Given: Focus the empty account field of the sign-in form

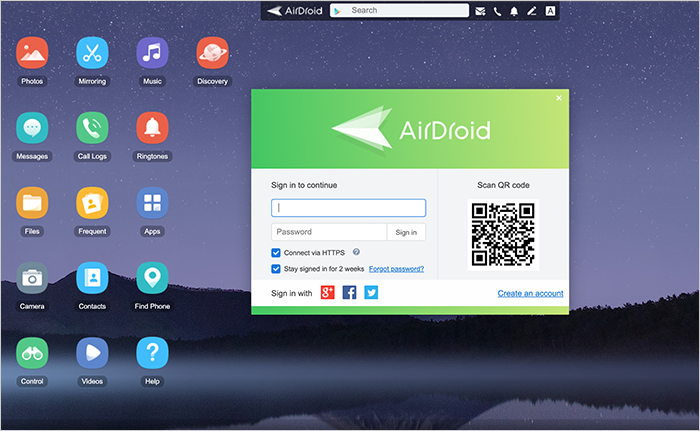Looking at the screenshot, I should [x=349, y=208].
